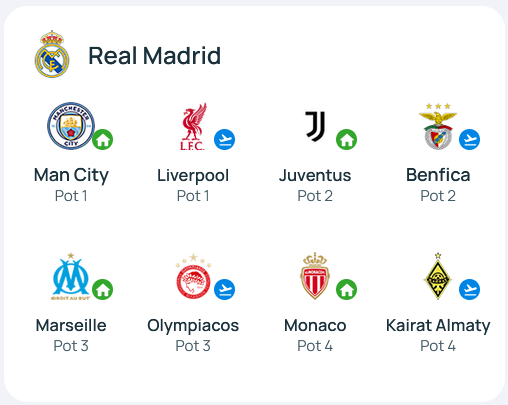Select the Monaco team name label
Viewport: 508px width, 405px height.
pyautogui.click(x=315, y=325)
